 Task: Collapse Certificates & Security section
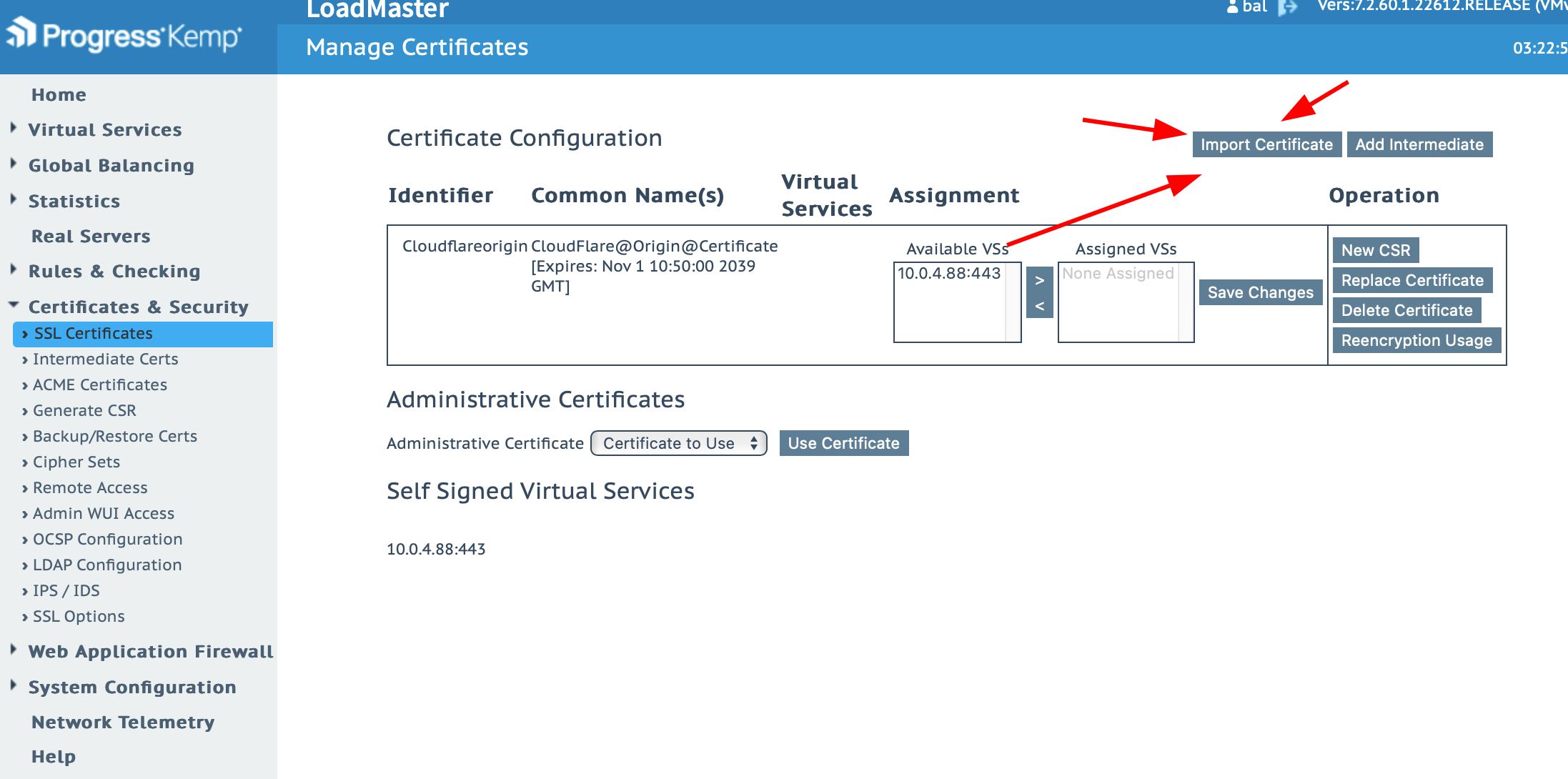click(138, 307)
